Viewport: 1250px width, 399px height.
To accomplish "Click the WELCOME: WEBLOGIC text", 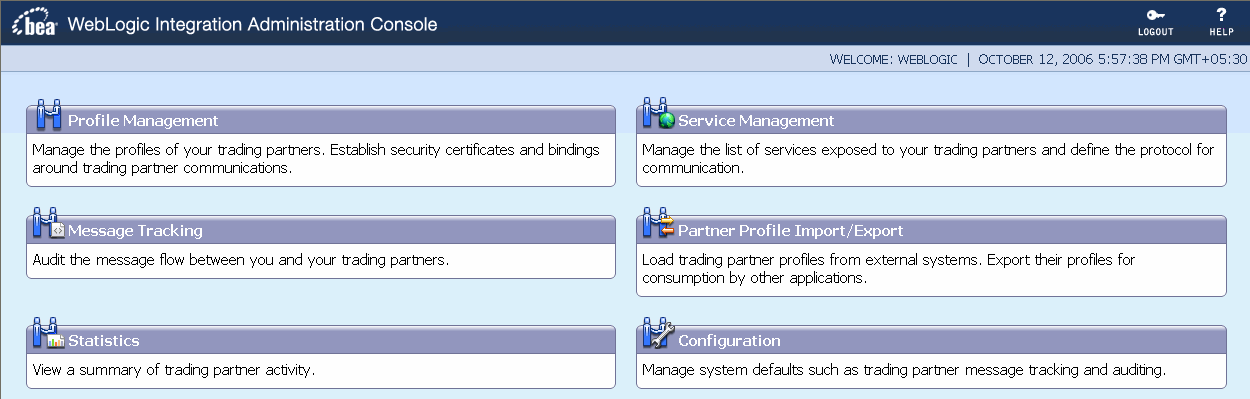I will (x=894, y=59).
